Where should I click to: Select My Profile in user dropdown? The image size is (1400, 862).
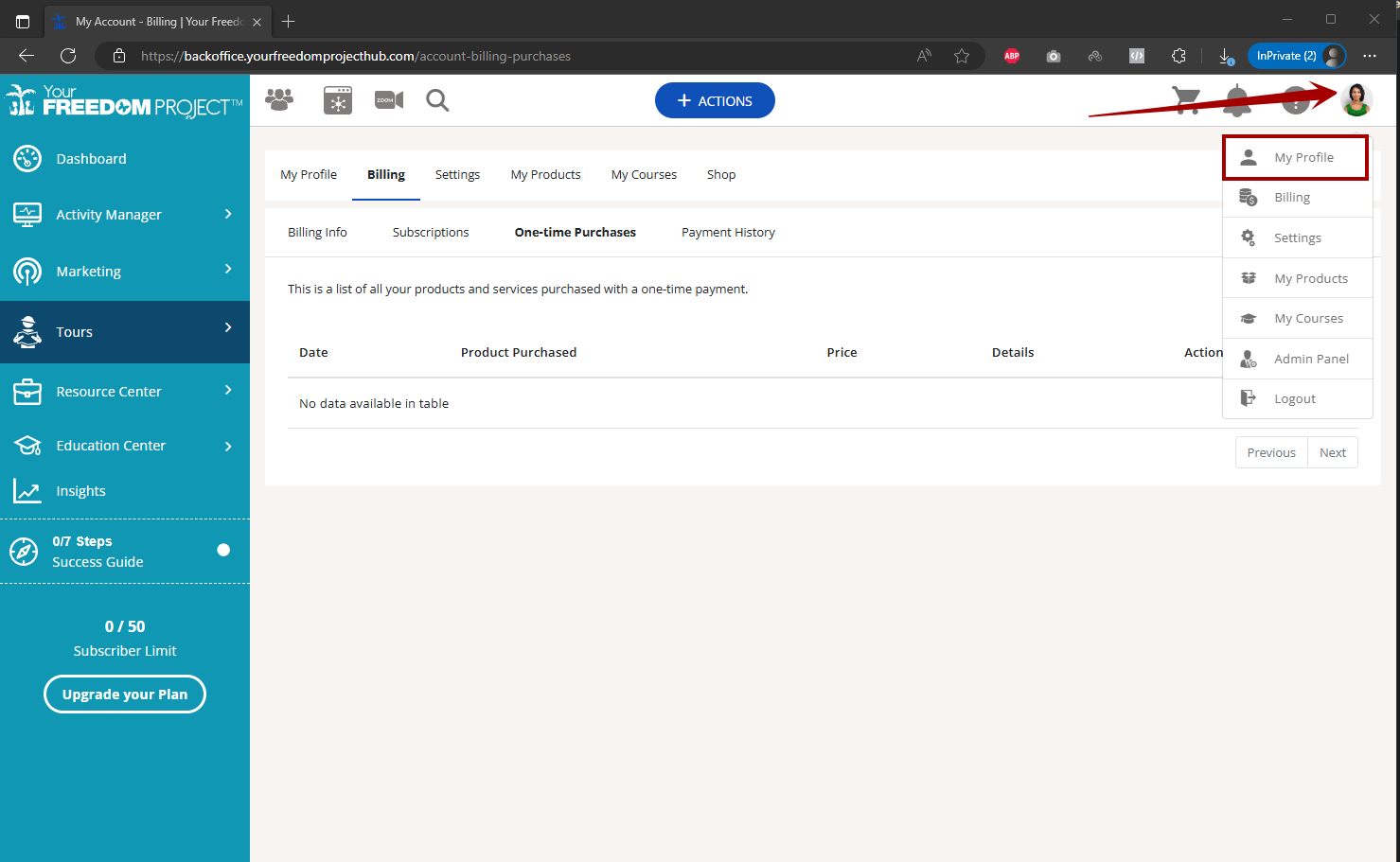(x=1296, y=157)
